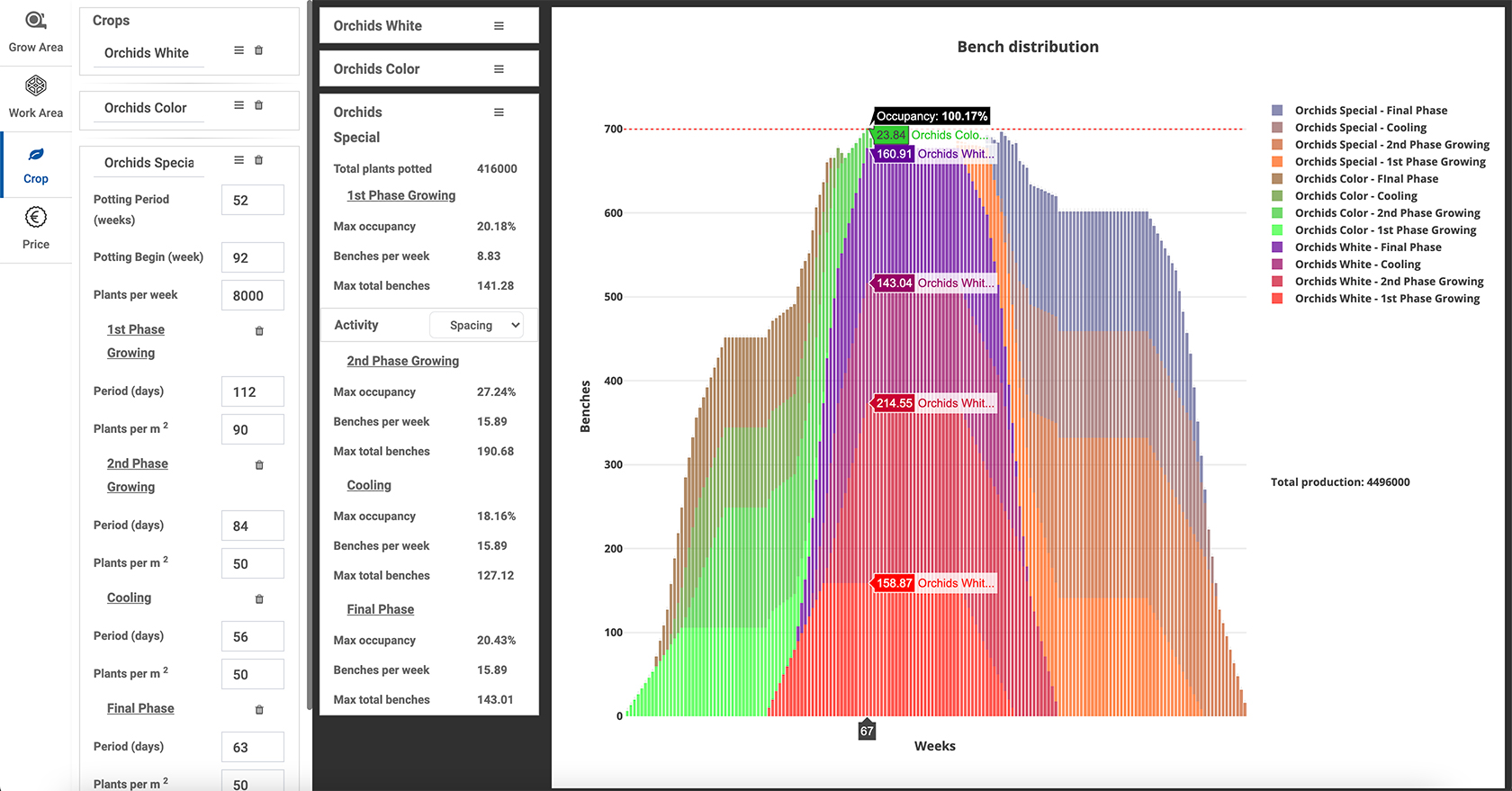Screen dimensions: 1512x791
Task: Collapse the Orchids Special summary card menu
Action: [x=499, y=112]
